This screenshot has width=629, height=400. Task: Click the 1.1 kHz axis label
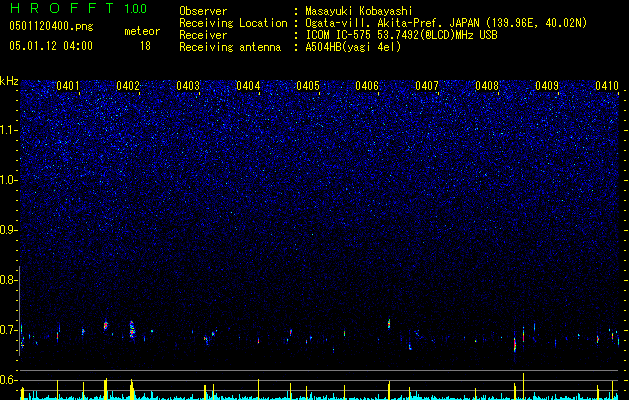pyautogui.click(x=8, y=130)
